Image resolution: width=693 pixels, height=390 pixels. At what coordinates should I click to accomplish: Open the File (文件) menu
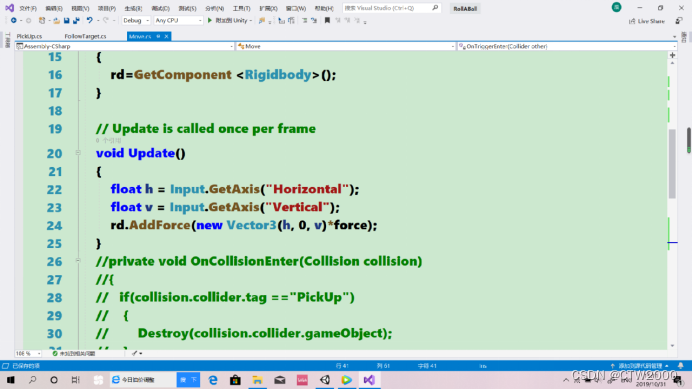[28, 8]
